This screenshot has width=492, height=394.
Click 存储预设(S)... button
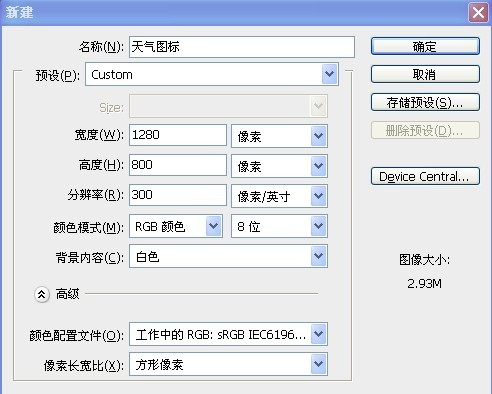(x=425, y=102)
